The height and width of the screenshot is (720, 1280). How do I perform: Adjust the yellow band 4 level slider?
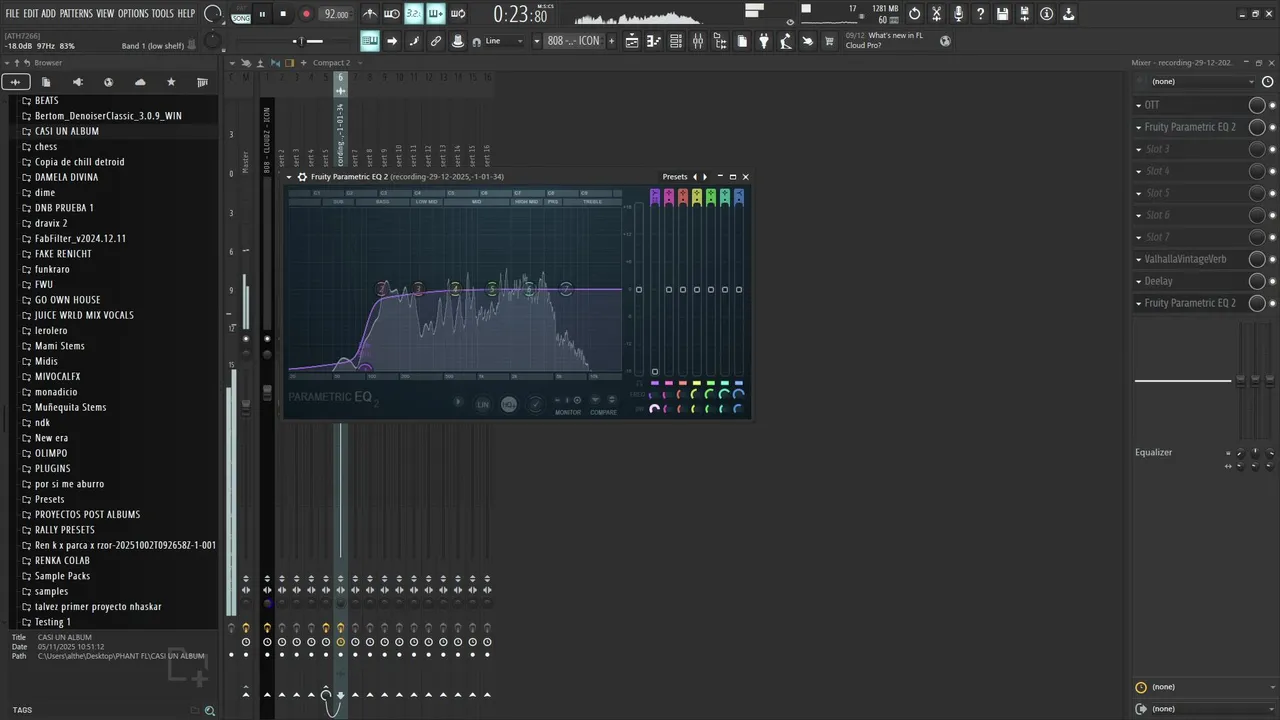click(697, 290)
